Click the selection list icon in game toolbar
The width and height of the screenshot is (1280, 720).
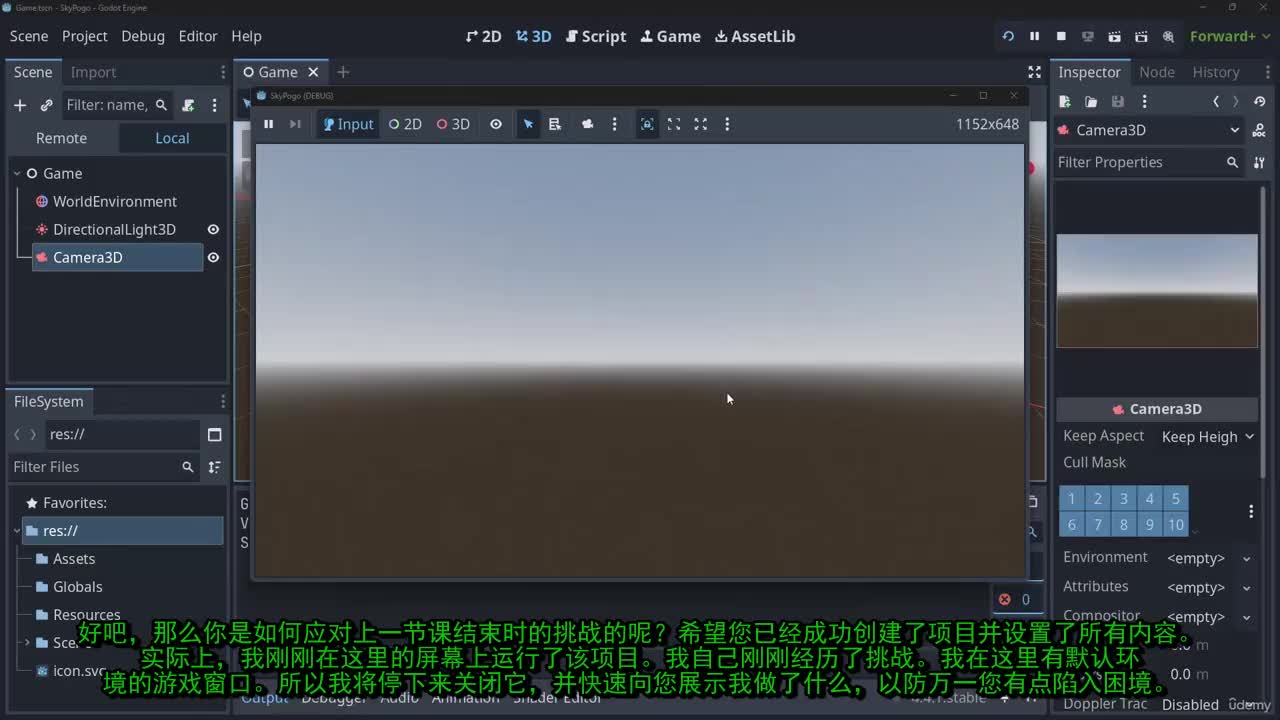point(555,124)
